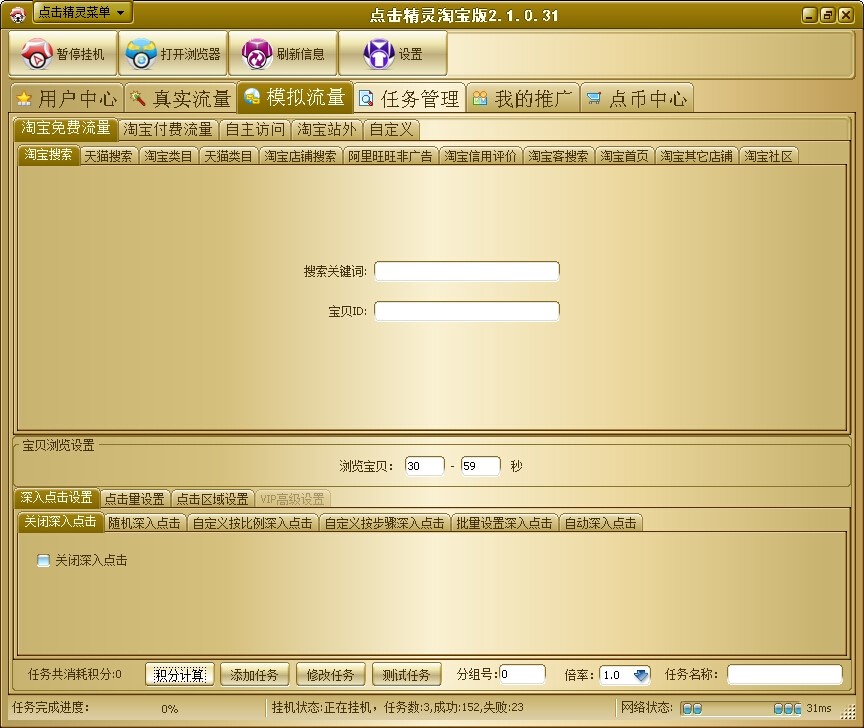Viewport: 864px width, 728px height.
Task: Open 设置 settings from the toolbar
Action: pyautogui.click(x=392, y=53)
